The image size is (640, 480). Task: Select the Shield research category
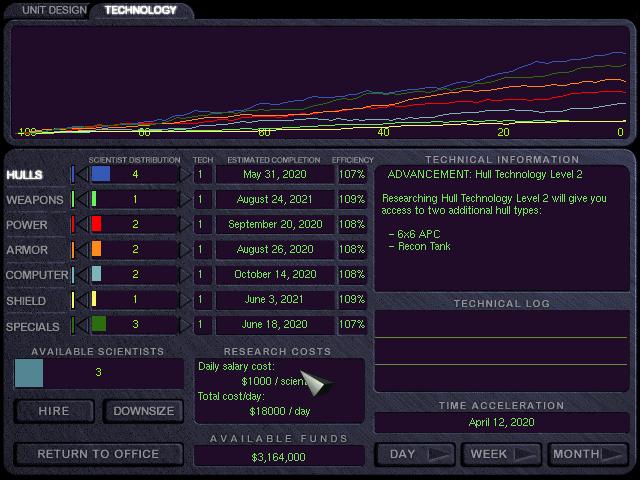coord(26,300)
